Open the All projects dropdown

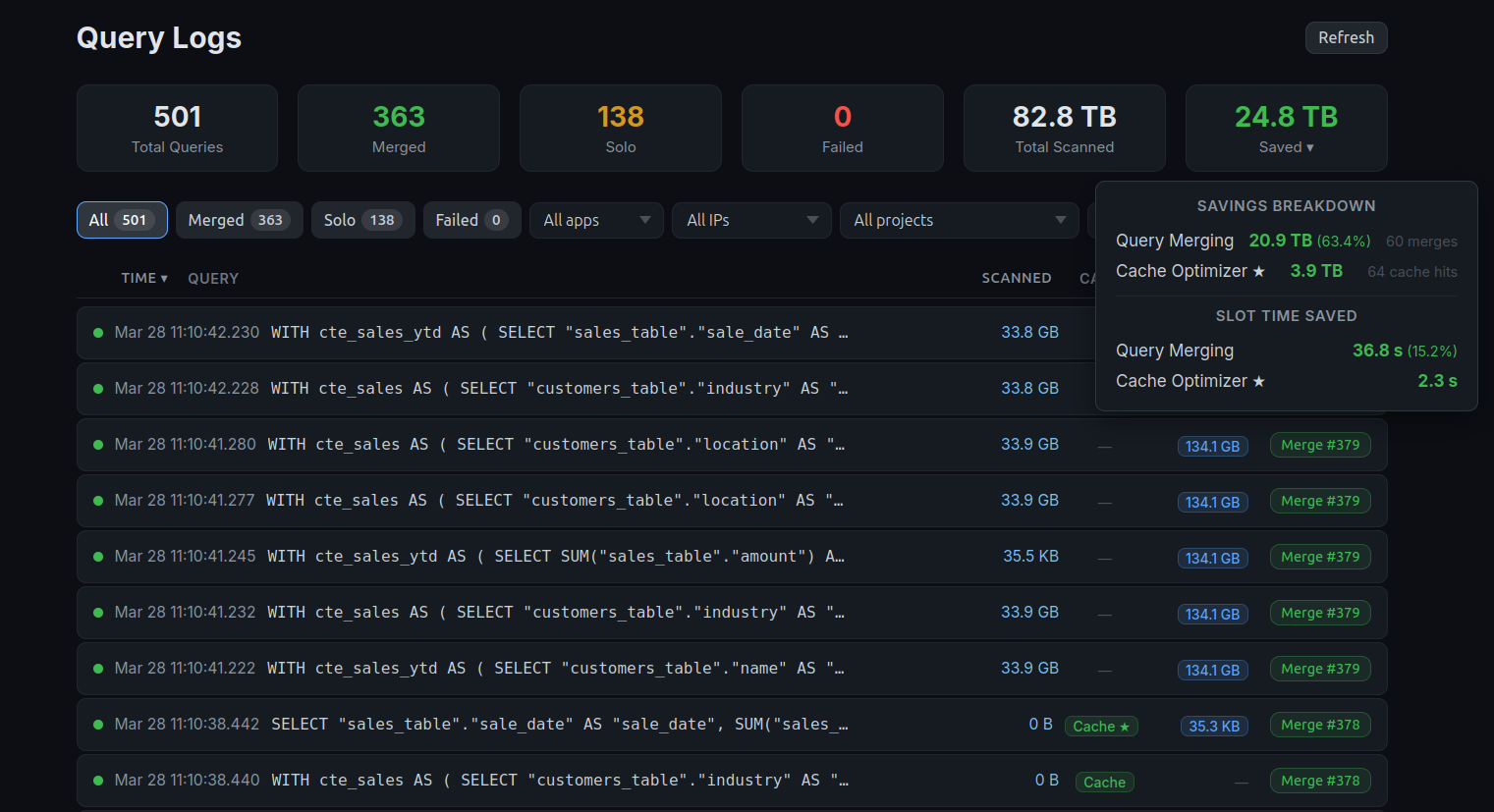point(960,220)
